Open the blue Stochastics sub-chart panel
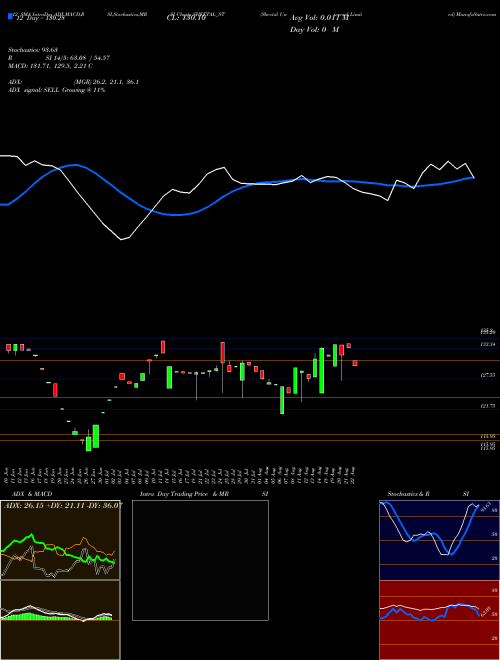This screenshot has width=500, height=660. point(439,540)
